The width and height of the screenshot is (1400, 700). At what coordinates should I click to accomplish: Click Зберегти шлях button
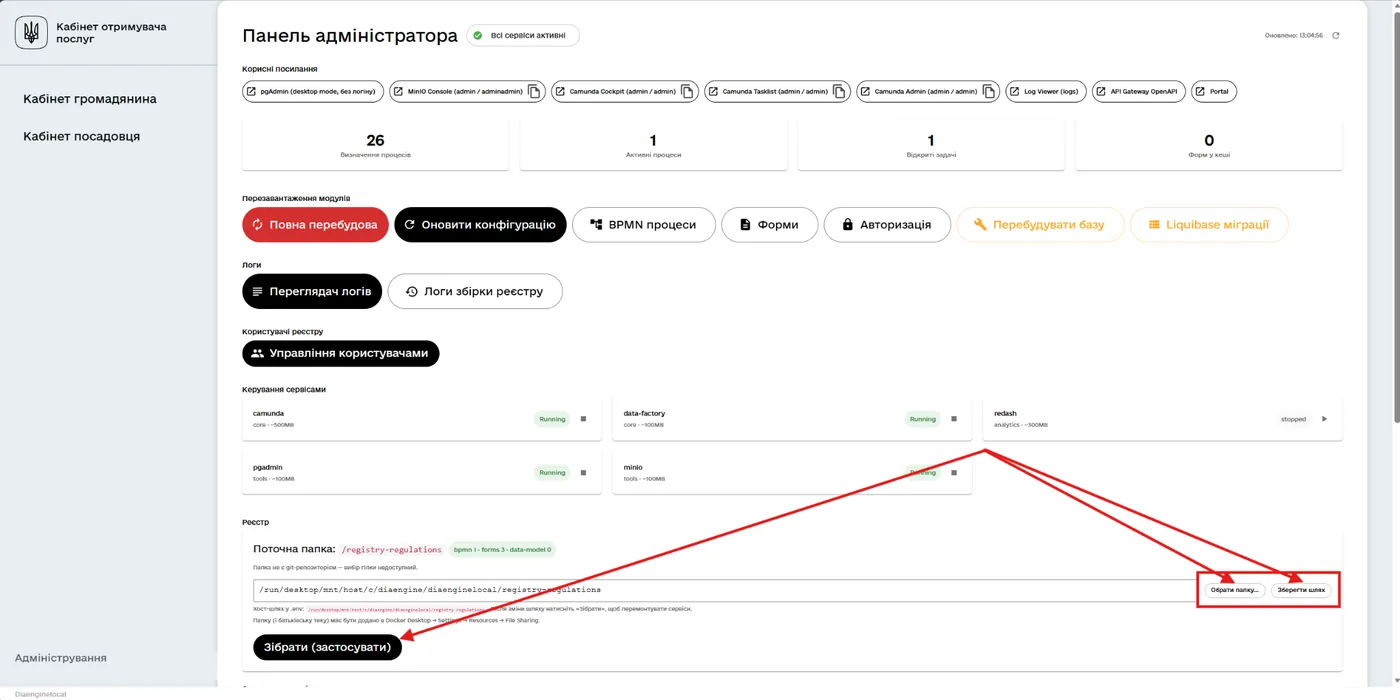(1301, 590)
